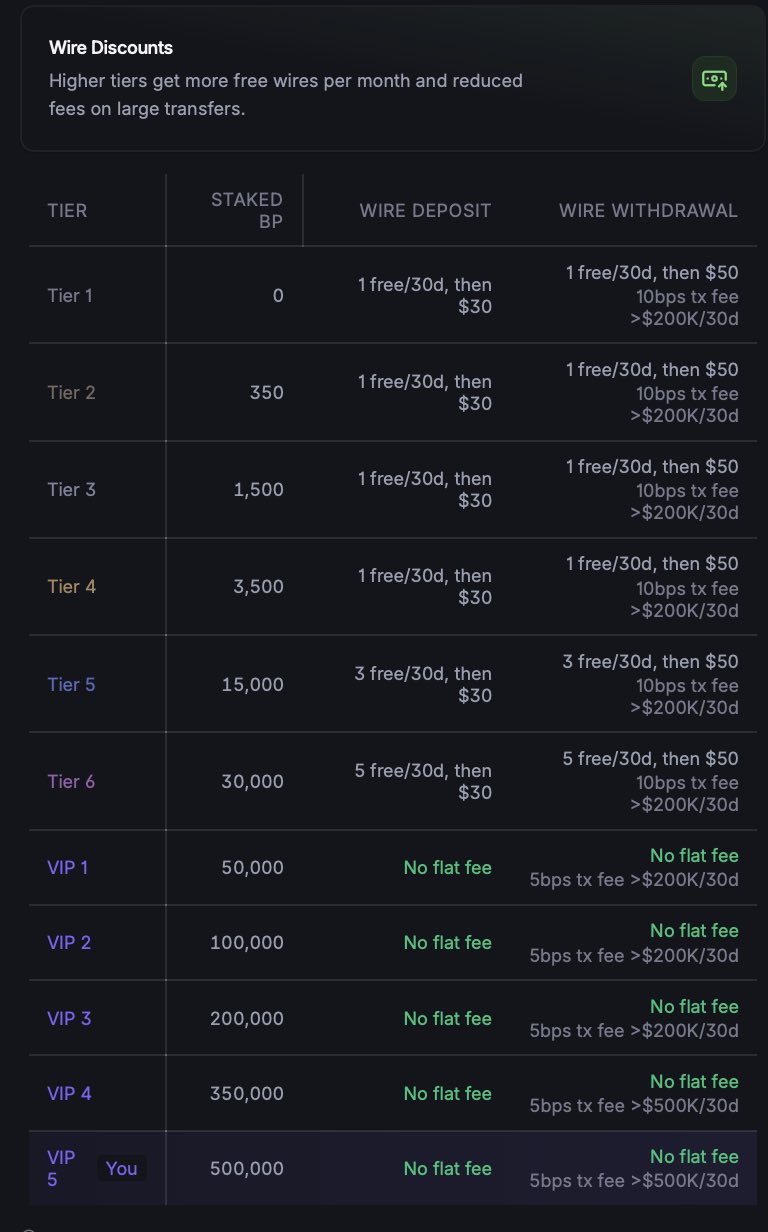768x1232 pixels.
Task: Click the 15,000 staked BP value
Action: click(252, 684)
